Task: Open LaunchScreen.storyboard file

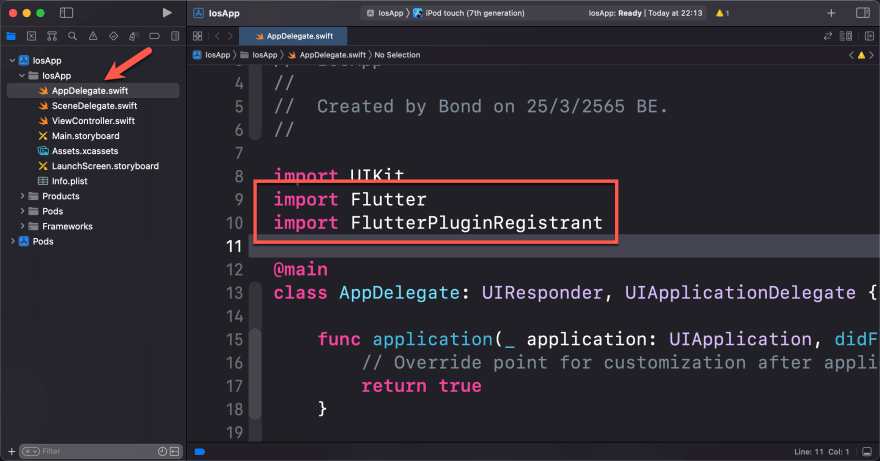Action: [x=105, y=166]
